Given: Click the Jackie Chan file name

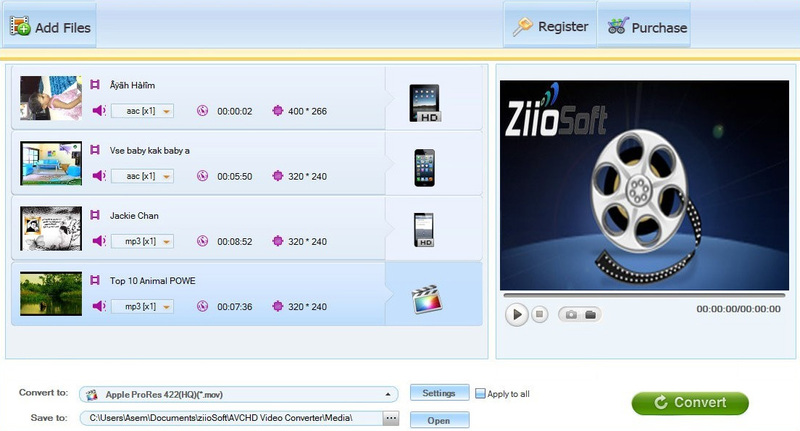Looking at the screenshot, I should coord(134,216).
